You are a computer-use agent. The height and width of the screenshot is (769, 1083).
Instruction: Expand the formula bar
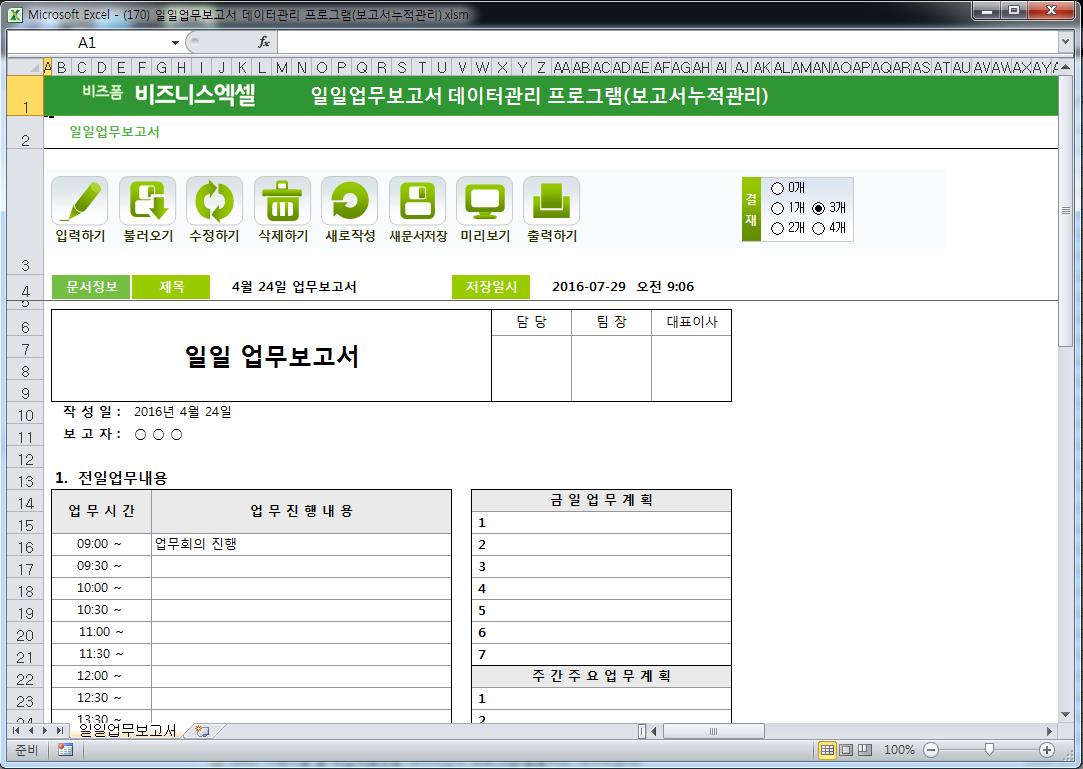(x=1065, y=42)
